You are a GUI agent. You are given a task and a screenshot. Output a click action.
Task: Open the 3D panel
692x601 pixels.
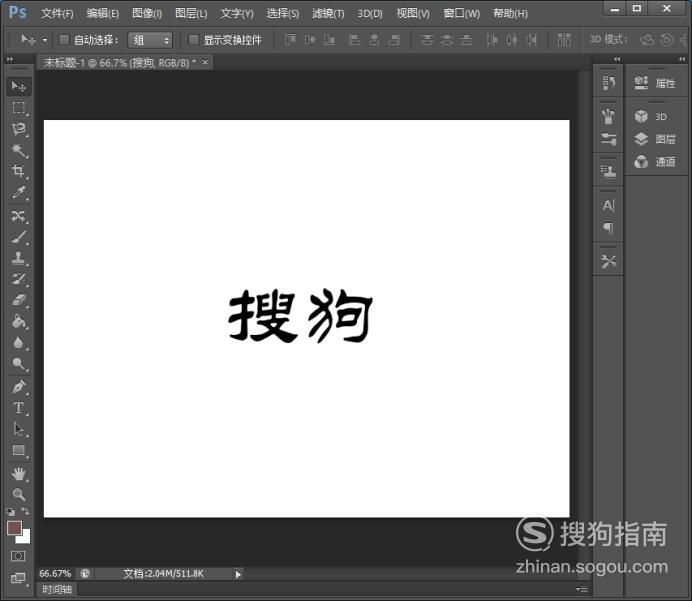pos(651,116)
